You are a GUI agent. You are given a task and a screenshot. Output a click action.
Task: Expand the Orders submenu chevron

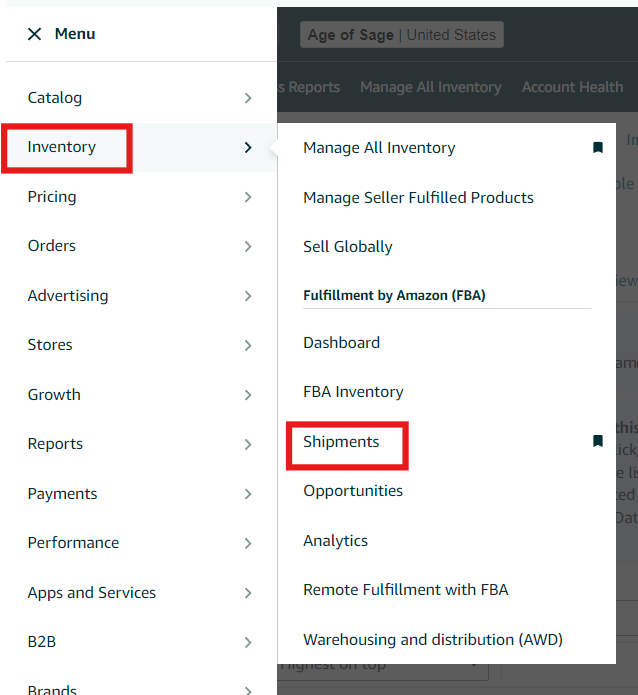pos(248,246)
